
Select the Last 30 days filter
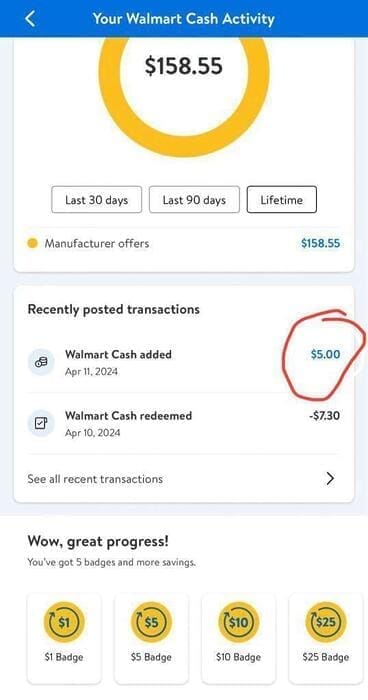coord(96,200)
